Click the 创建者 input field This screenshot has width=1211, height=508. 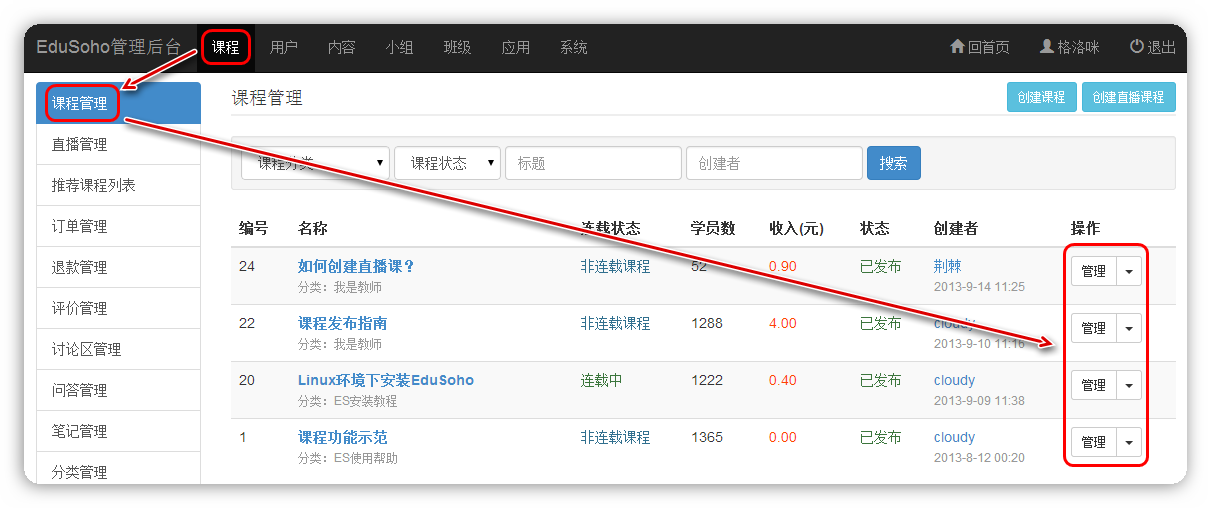773,163
